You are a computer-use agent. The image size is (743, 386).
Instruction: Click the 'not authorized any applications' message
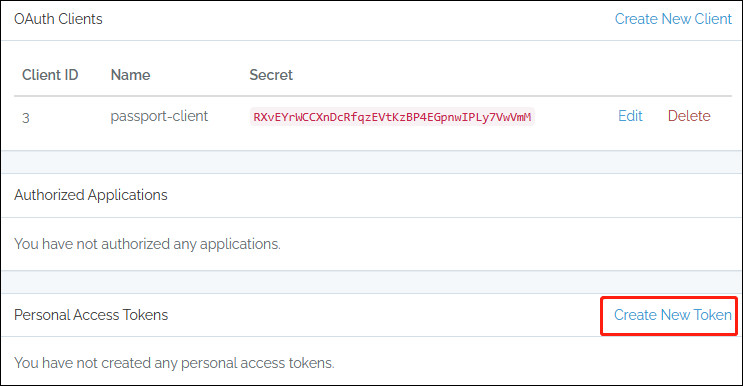tap(147, 244)
